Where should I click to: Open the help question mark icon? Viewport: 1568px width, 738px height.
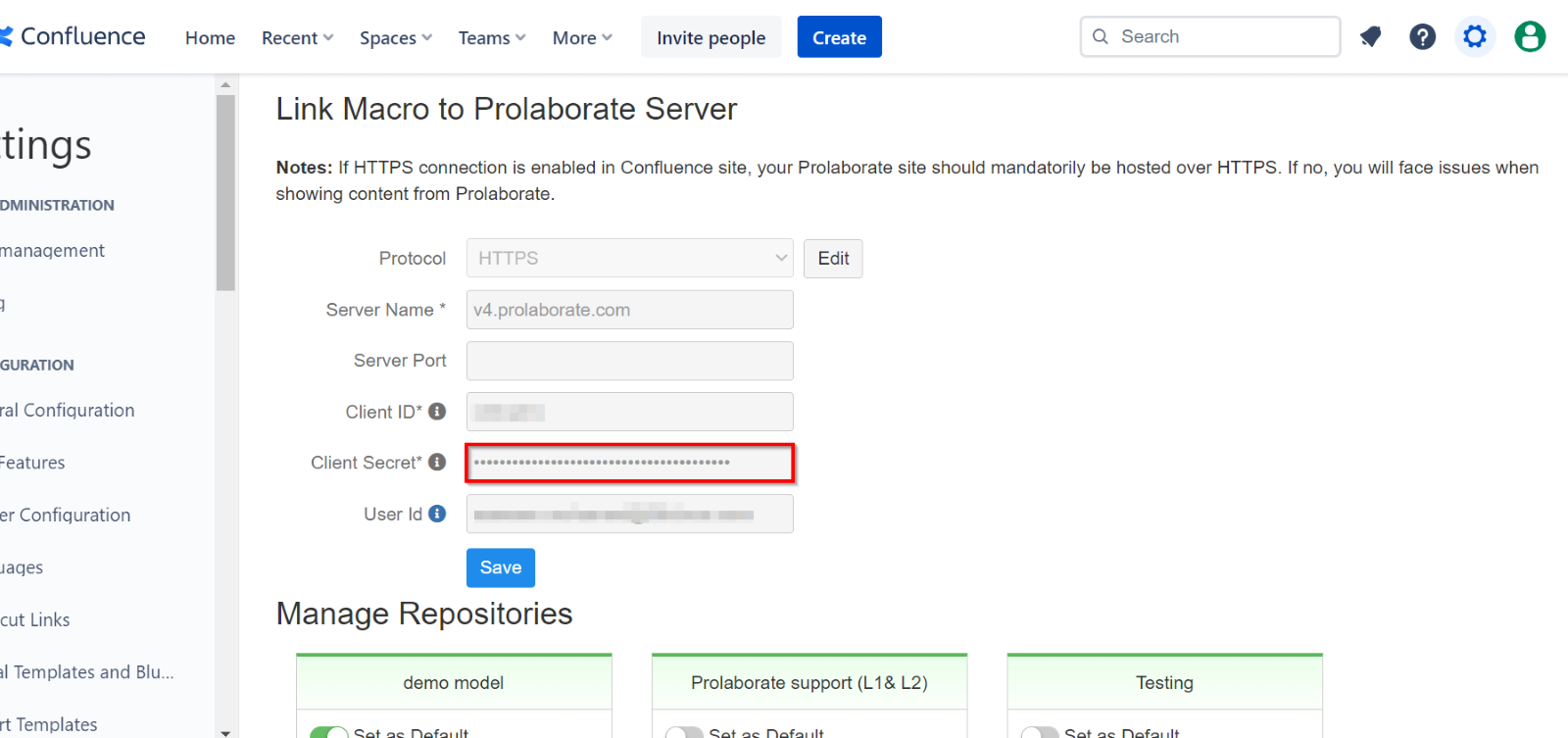pos(1422,37)
